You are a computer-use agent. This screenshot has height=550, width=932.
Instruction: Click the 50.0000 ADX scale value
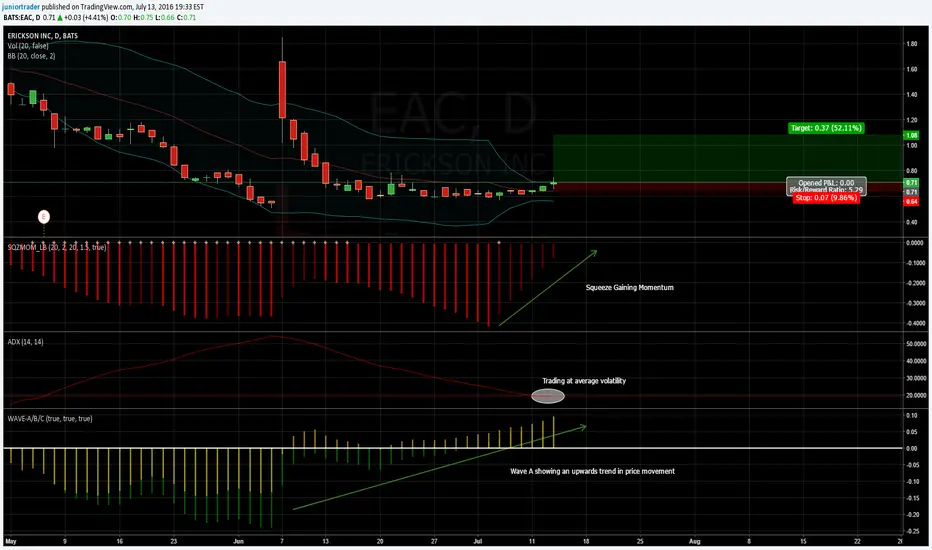pyautogui.click(x=915, y=344)
